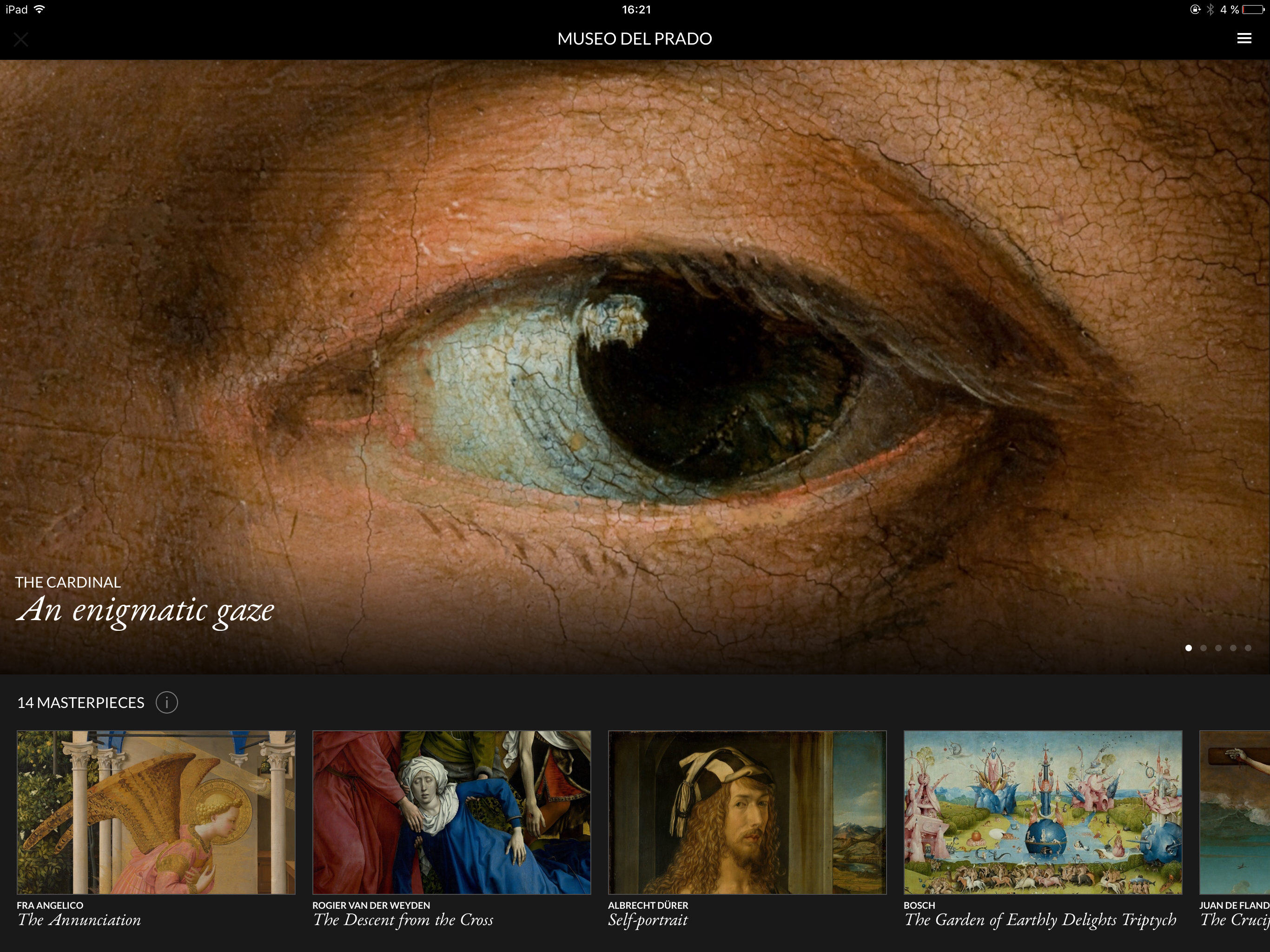Jump to the third carousel dot

click(x=1218, y=648)
